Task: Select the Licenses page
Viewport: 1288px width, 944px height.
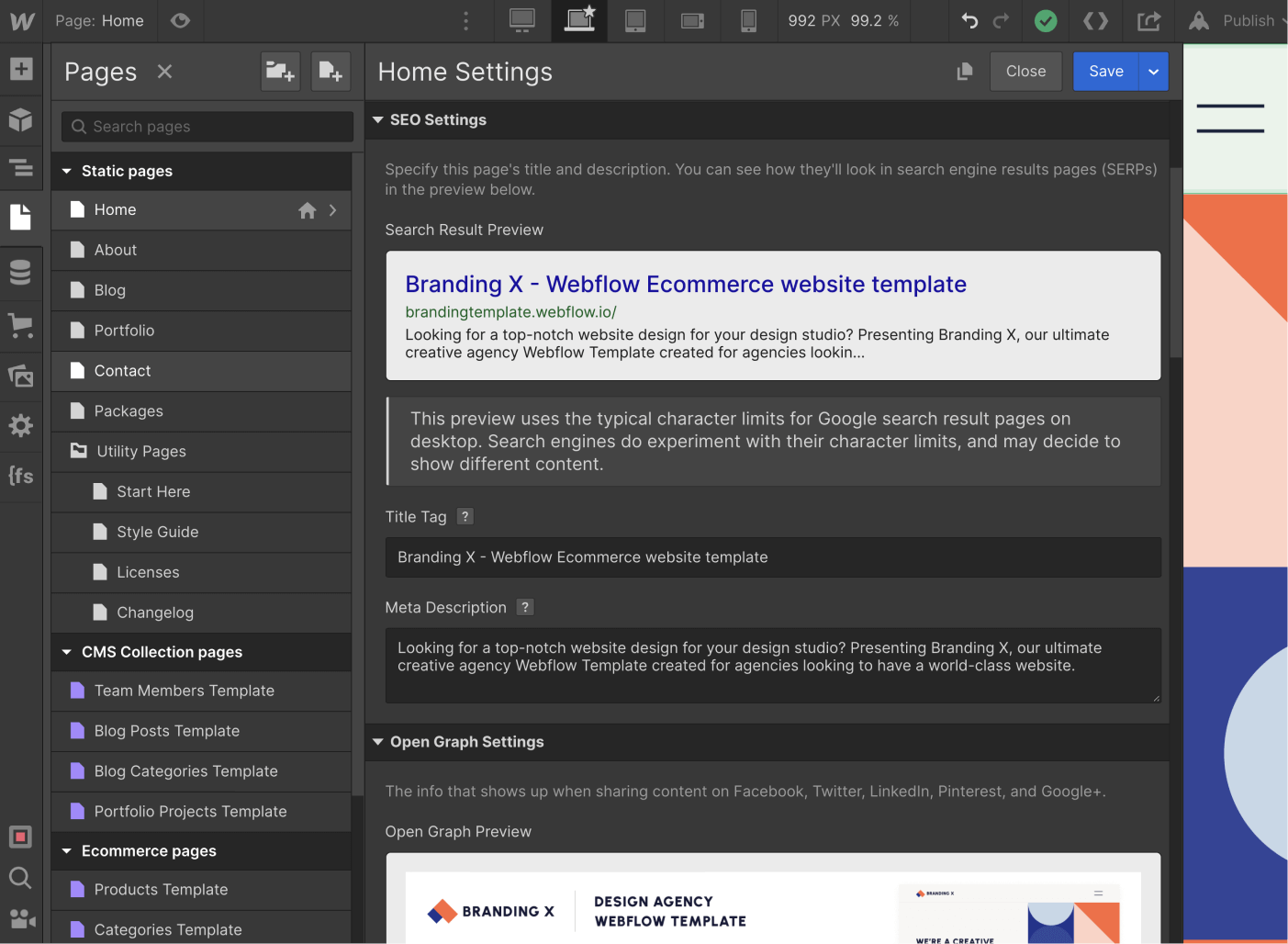Action: (201, 573)
